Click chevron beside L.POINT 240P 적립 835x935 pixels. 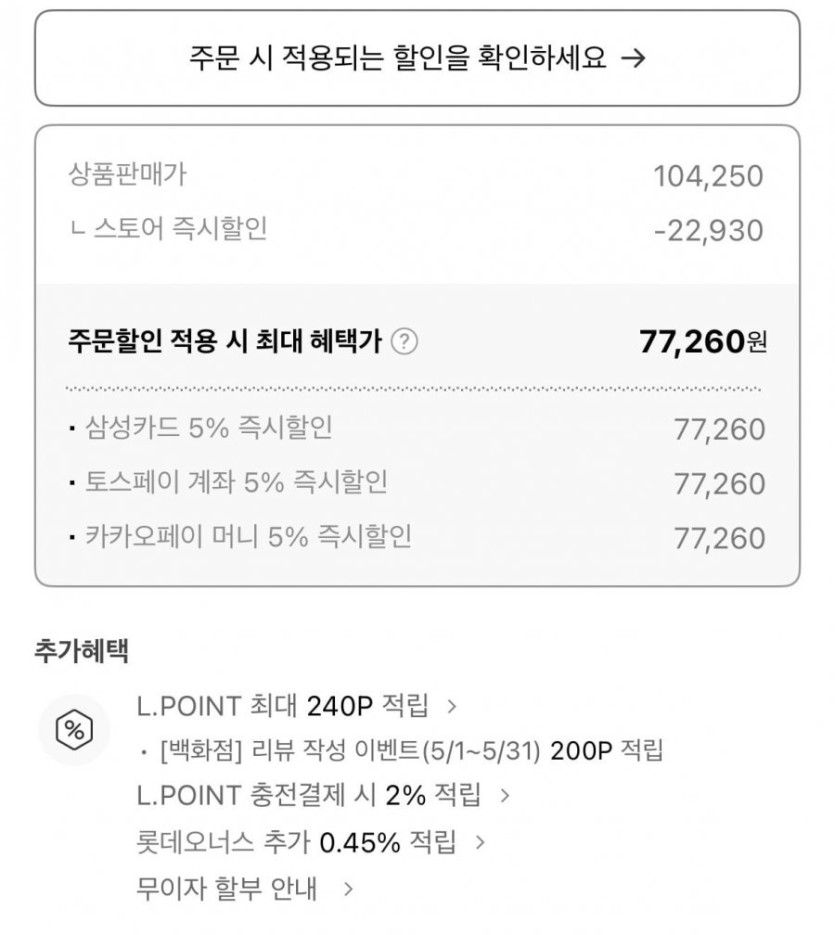click(x=452, y=706)
